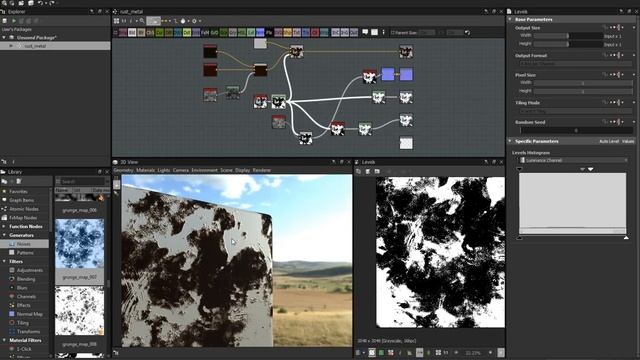This screenshot has height=360, width=640.
Task: Click the folder icon in Library toolbar
Action: (4, 181)
